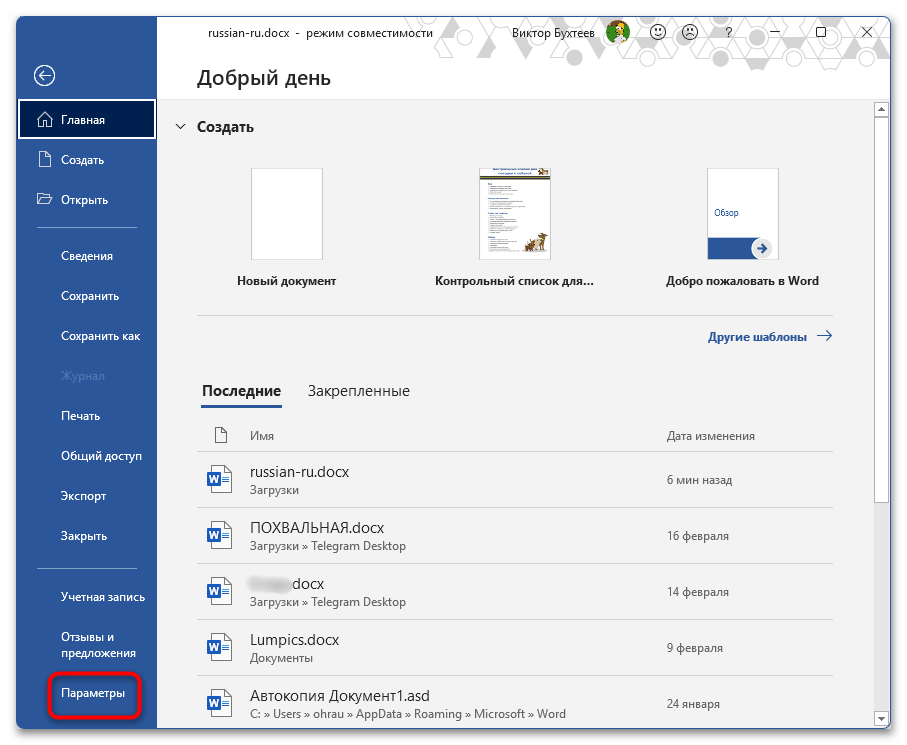Send negative feedback with the frown face icon
907x745 pixels.
tap(690, 32)
